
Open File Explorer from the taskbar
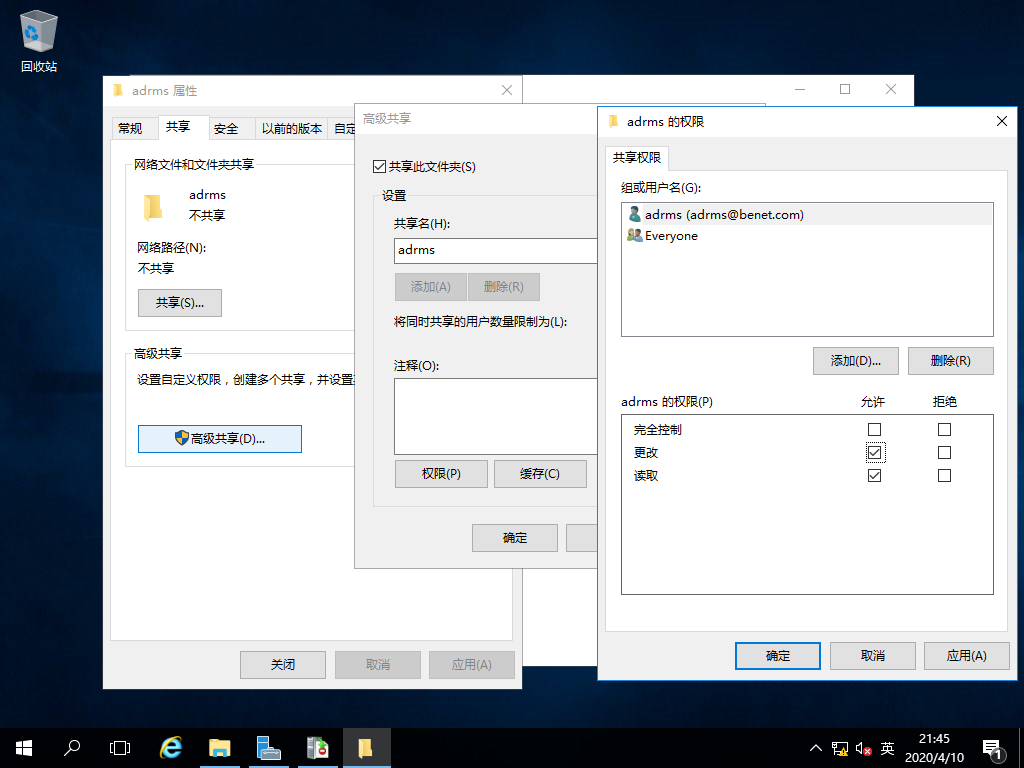pyautogui.click(x=219, y=748)
